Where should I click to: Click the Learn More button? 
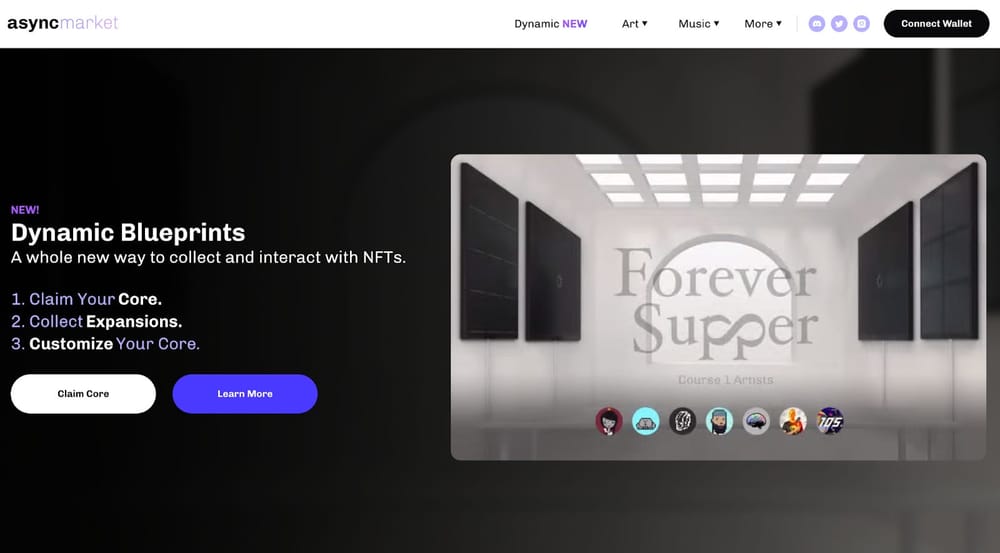point(245,394)
